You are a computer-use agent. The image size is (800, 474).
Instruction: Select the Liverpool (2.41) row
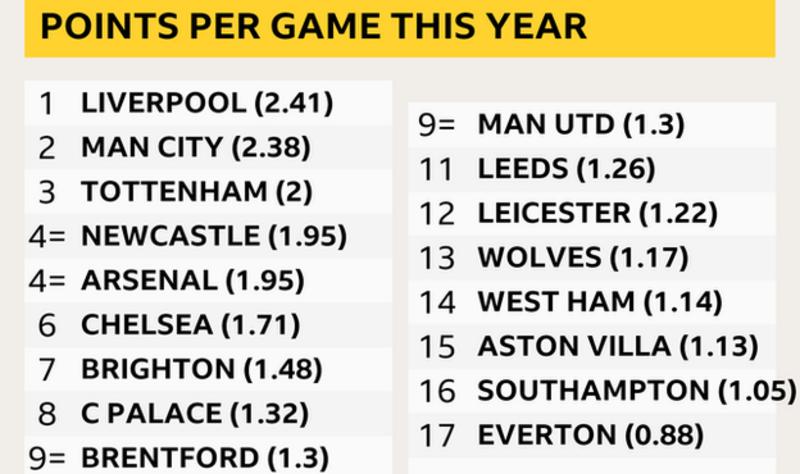click(207, 103)
